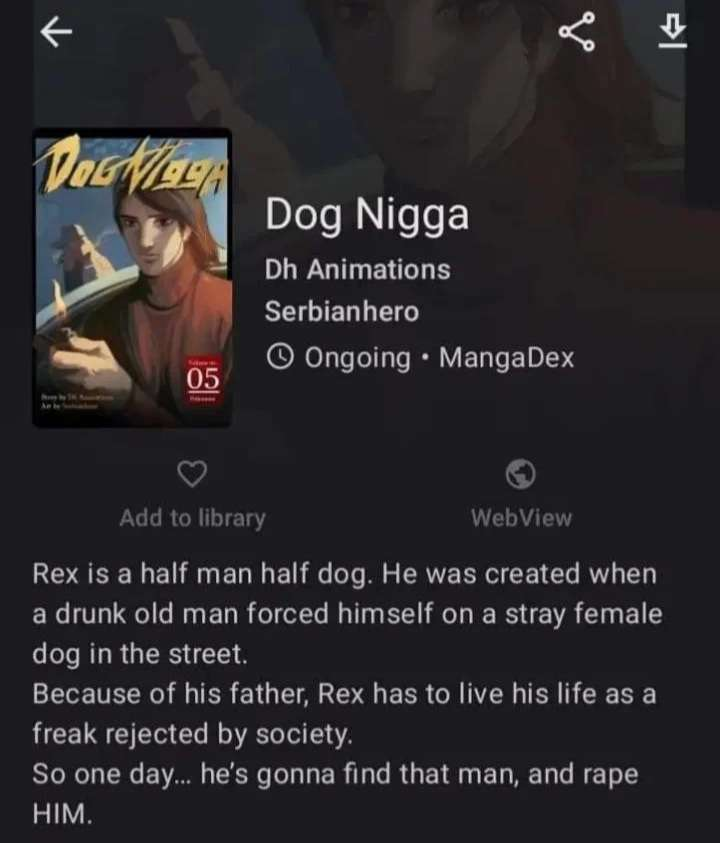Tap the large manga title beside cover
The height and width of the screenshot is (843, 720).
click(367, 215)
